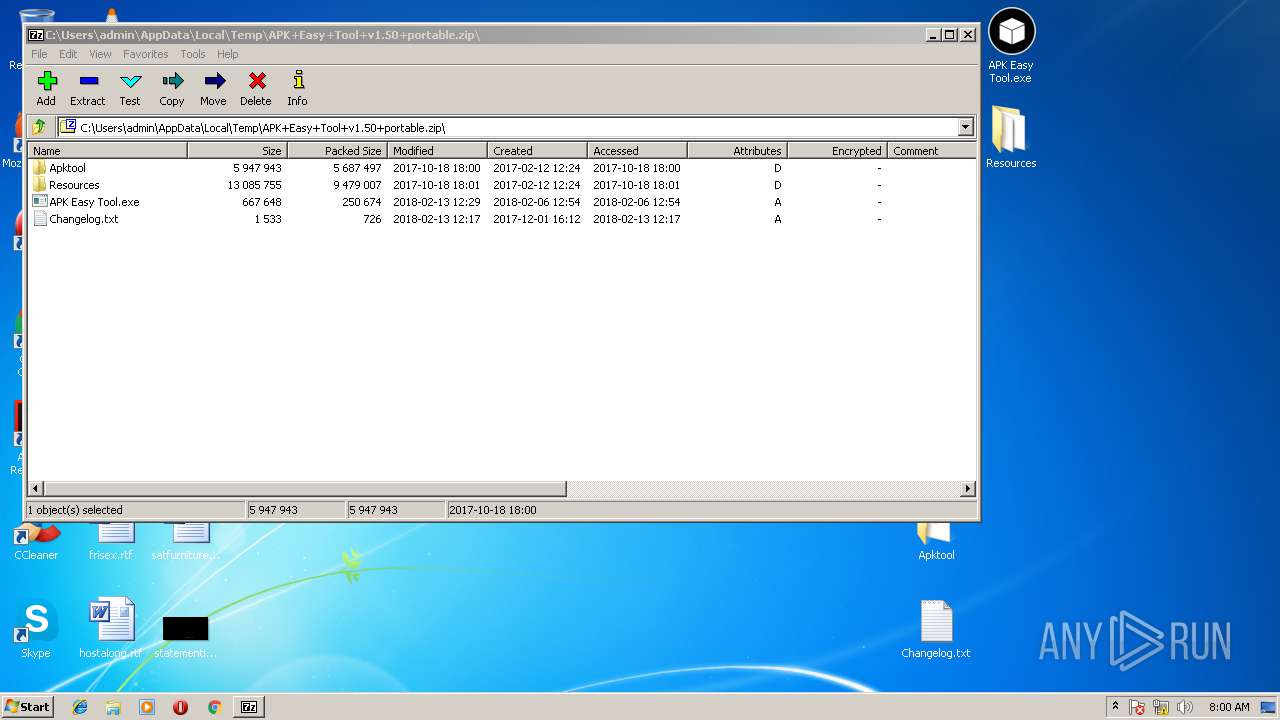The height and width of the screenshot is (720, 1280).
Task: Click horizontal scrollbar right arrow
Action: point(968,489)
